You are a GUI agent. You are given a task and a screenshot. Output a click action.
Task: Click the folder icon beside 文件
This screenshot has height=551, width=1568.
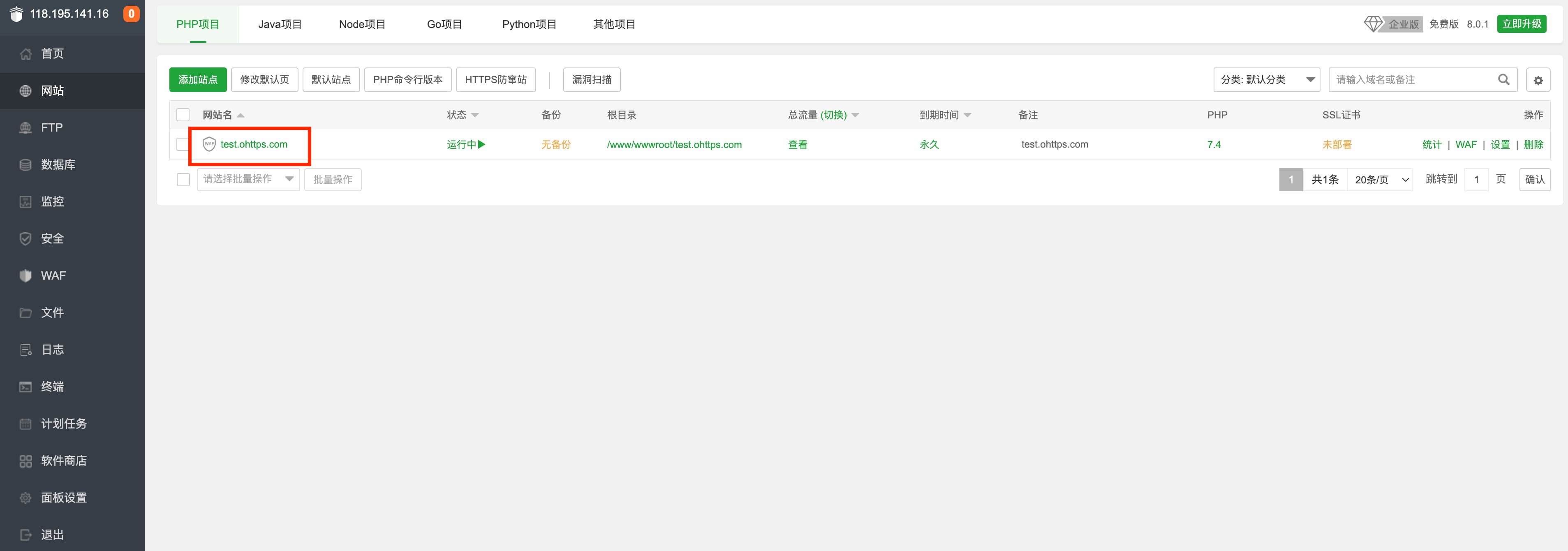25,313
